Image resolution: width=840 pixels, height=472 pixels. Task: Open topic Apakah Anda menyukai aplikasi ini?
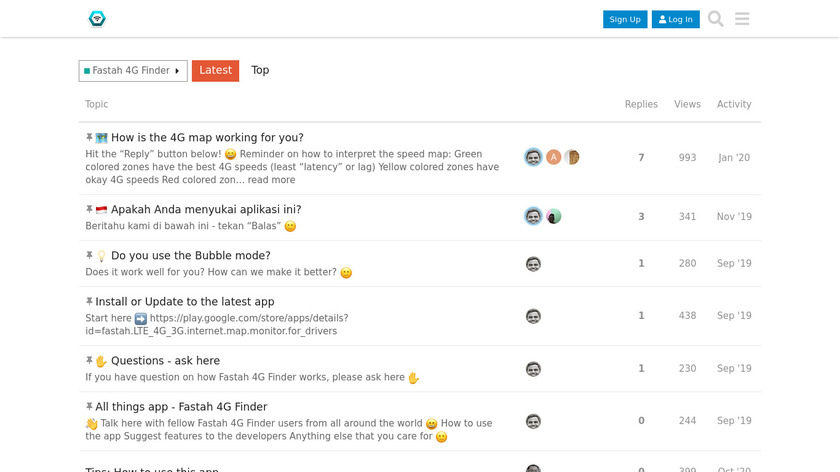click(x=206, y=209)
